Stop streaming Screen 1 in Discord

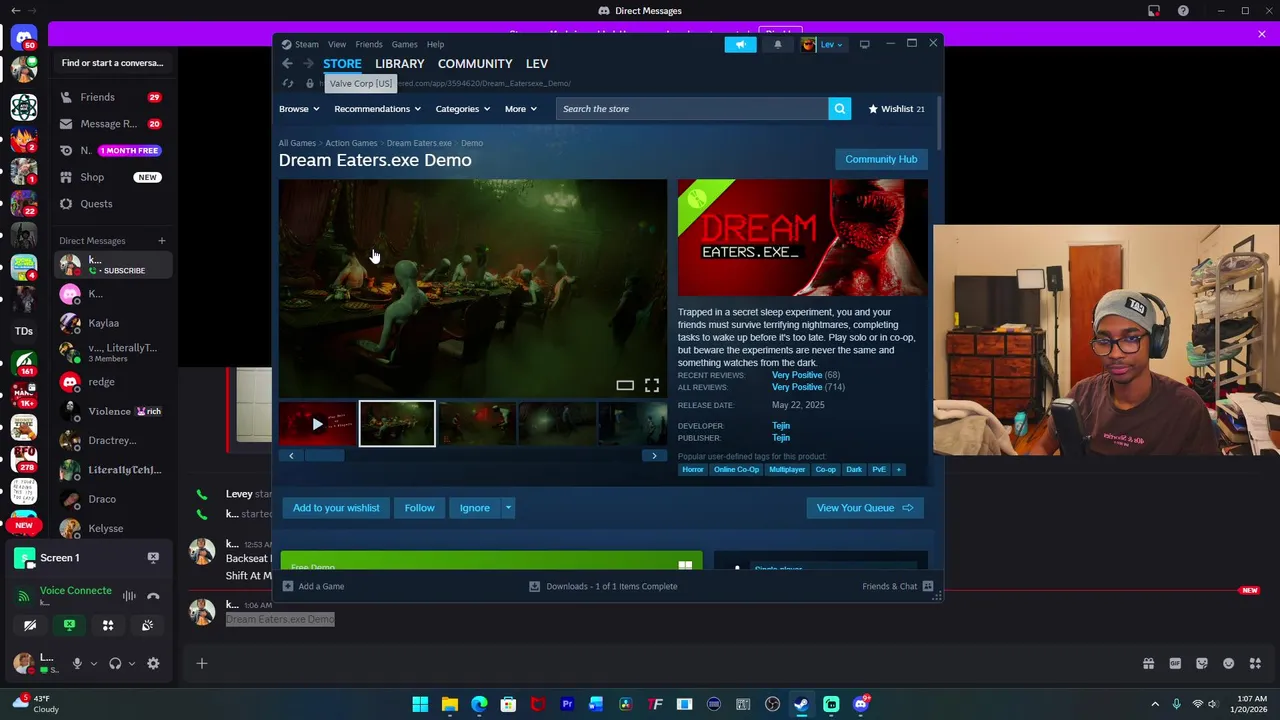coord(153,558)
